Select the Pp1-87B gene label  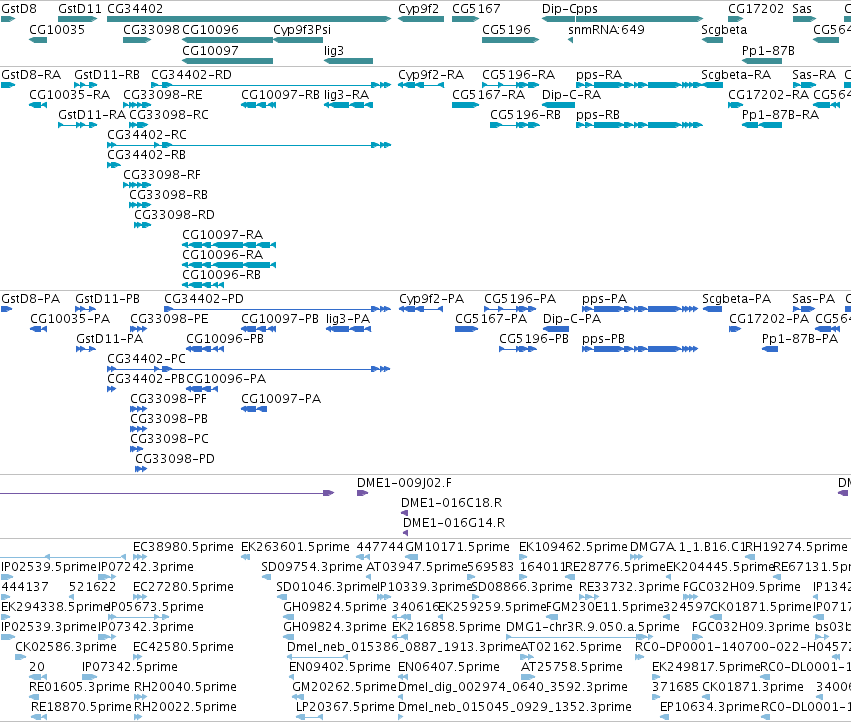[768, 50]
